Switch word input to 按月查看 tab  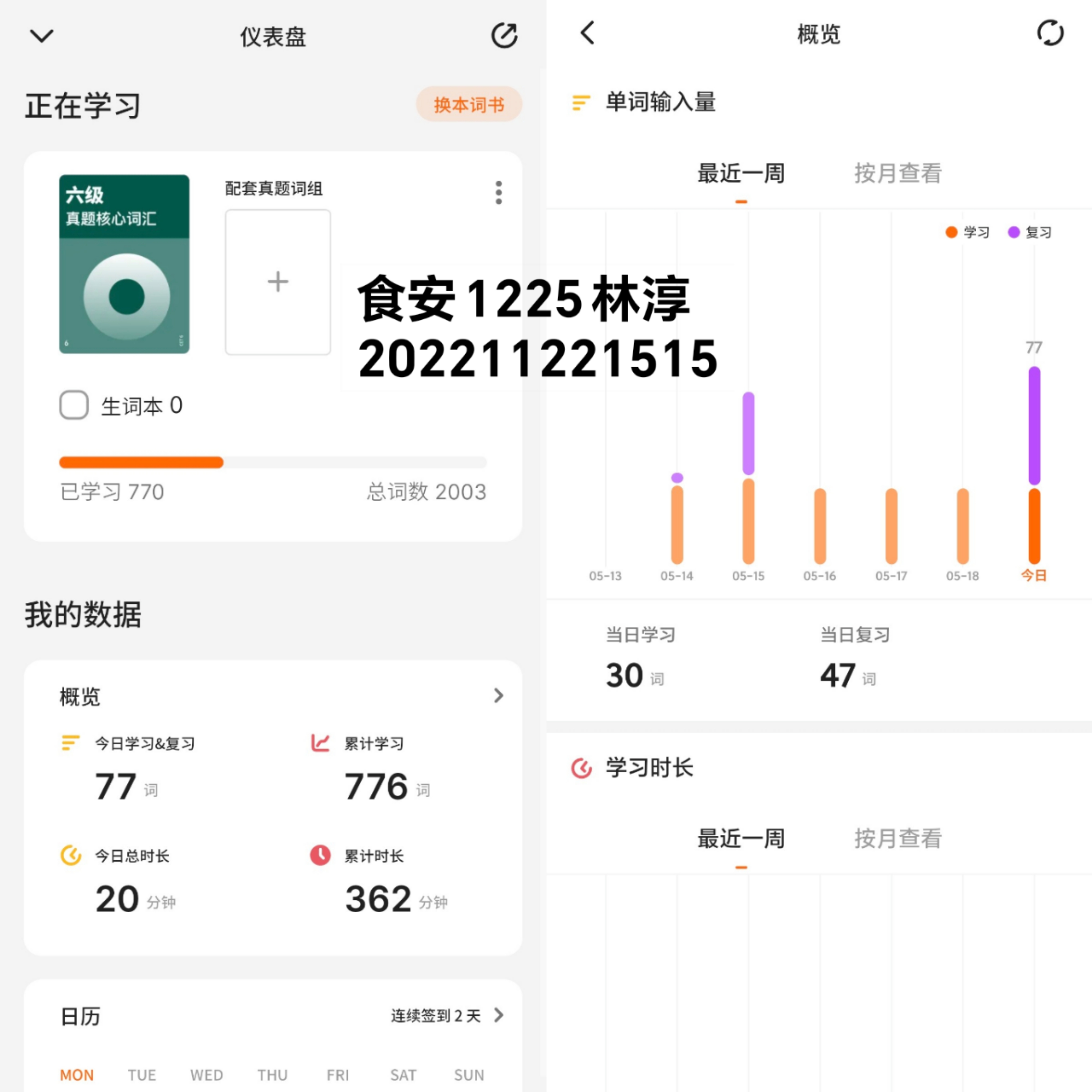898,173
